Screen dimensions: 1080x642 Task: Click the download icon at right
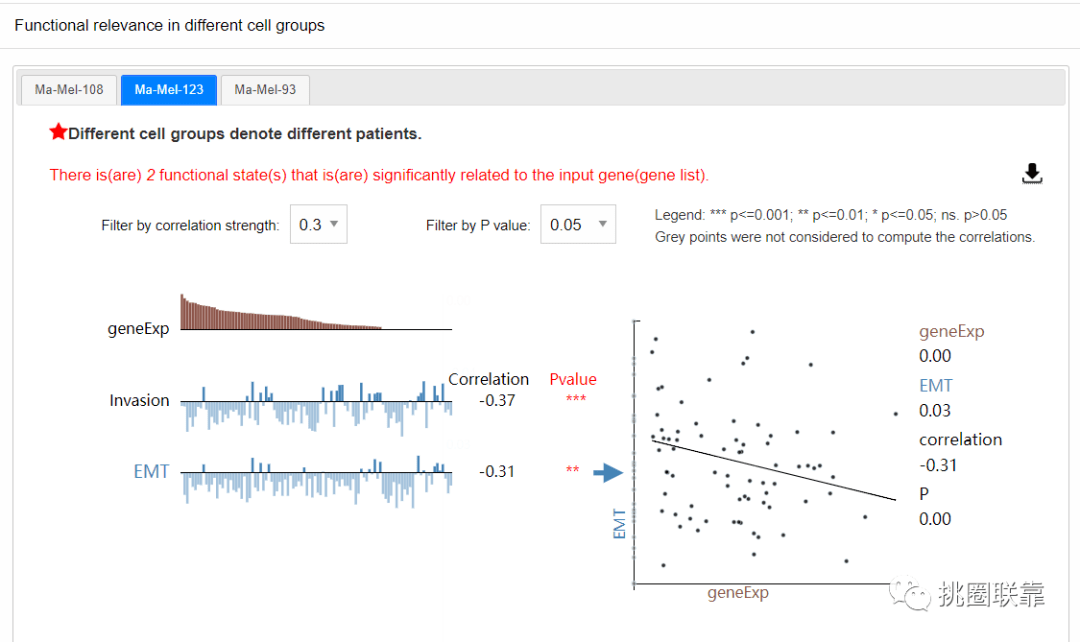(x=1032, y=174)
